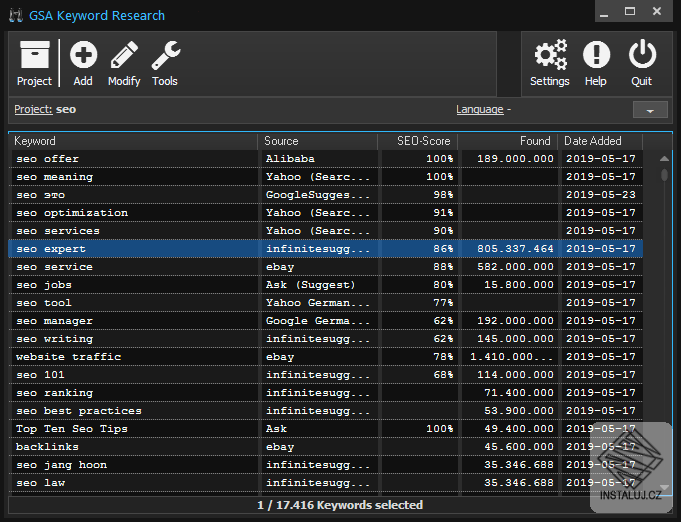Click the binoculars app icon in title bar
This screenshot has width=681, height=522.
pyautogui.click(x=16, y=15)
